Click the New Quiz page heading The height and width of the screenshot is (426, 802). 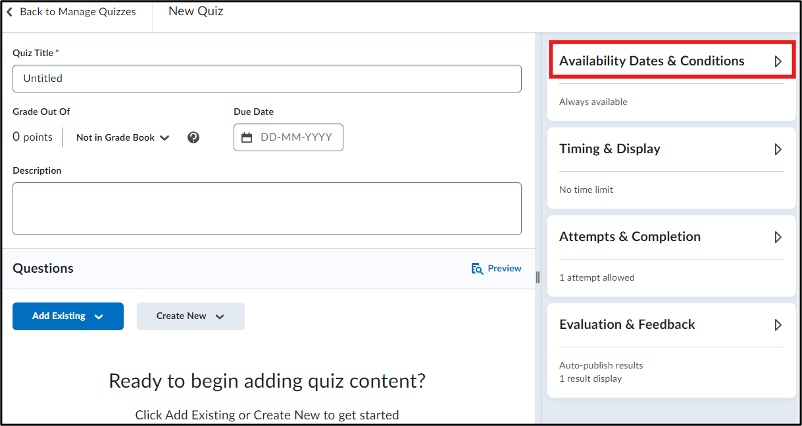(196, 11)
